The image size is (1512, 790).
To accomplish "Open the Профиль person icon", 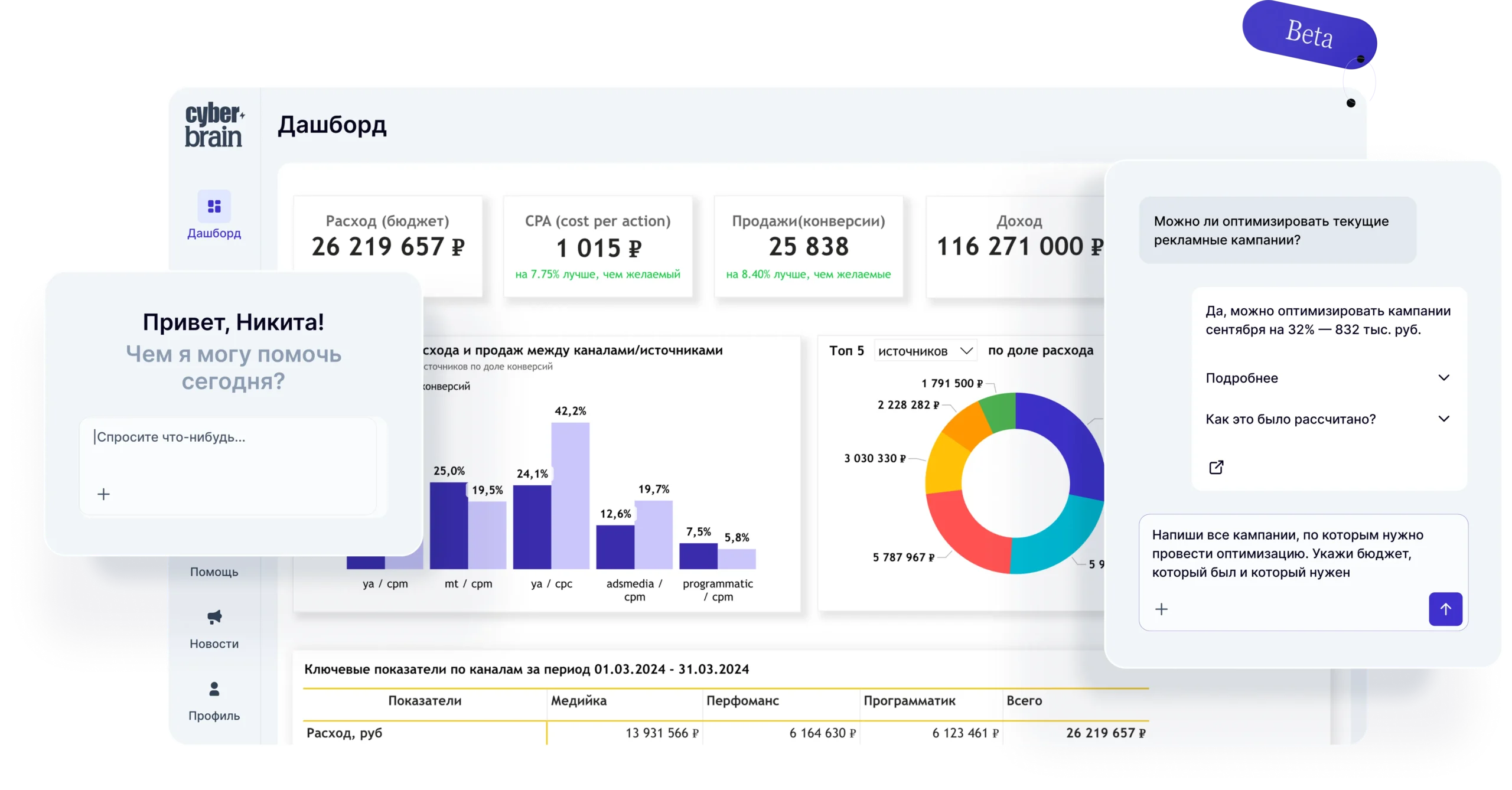I will [x=214, y=688].
